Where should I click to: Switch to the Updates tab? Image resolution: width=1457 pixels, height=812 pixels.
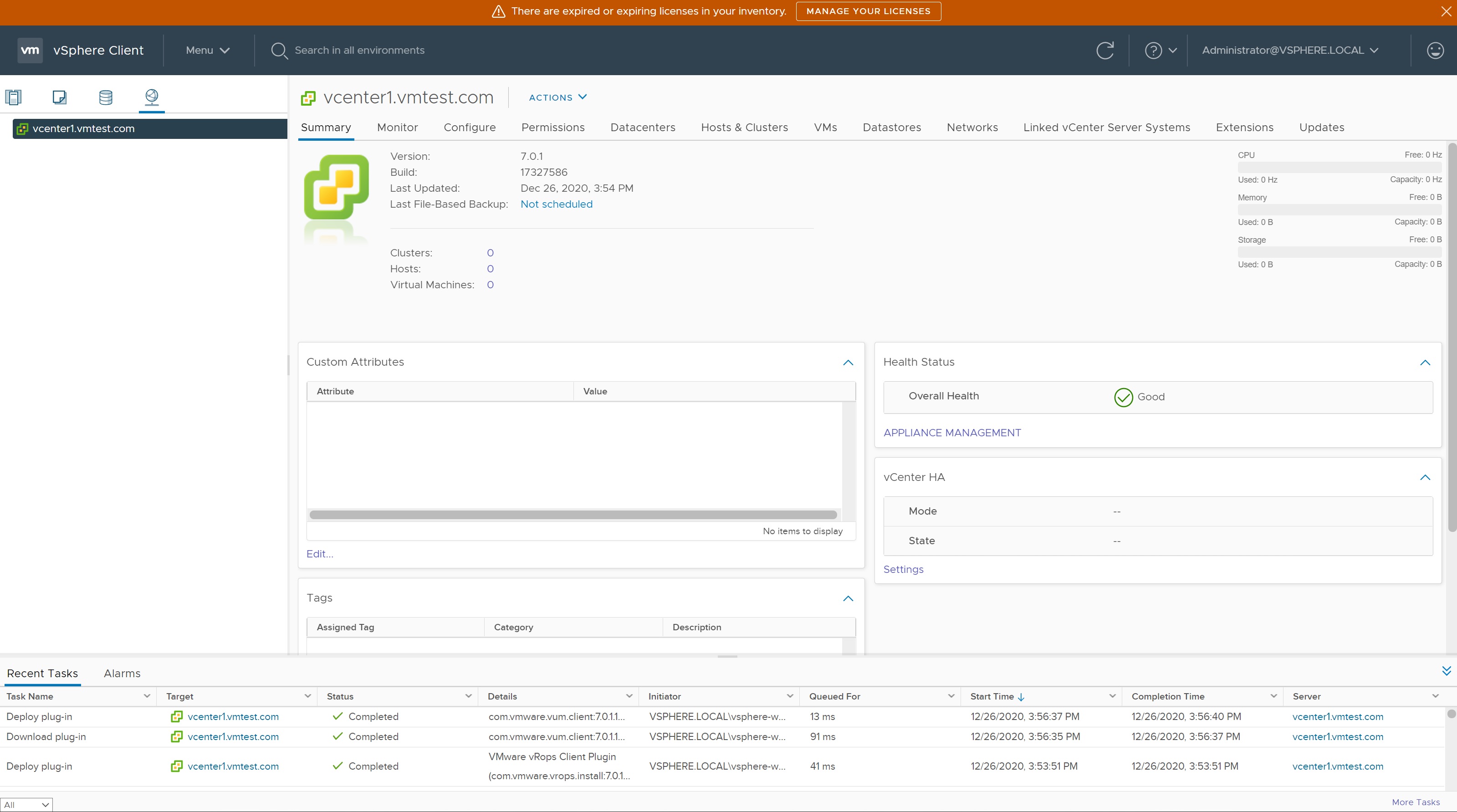pos(1321,128)
